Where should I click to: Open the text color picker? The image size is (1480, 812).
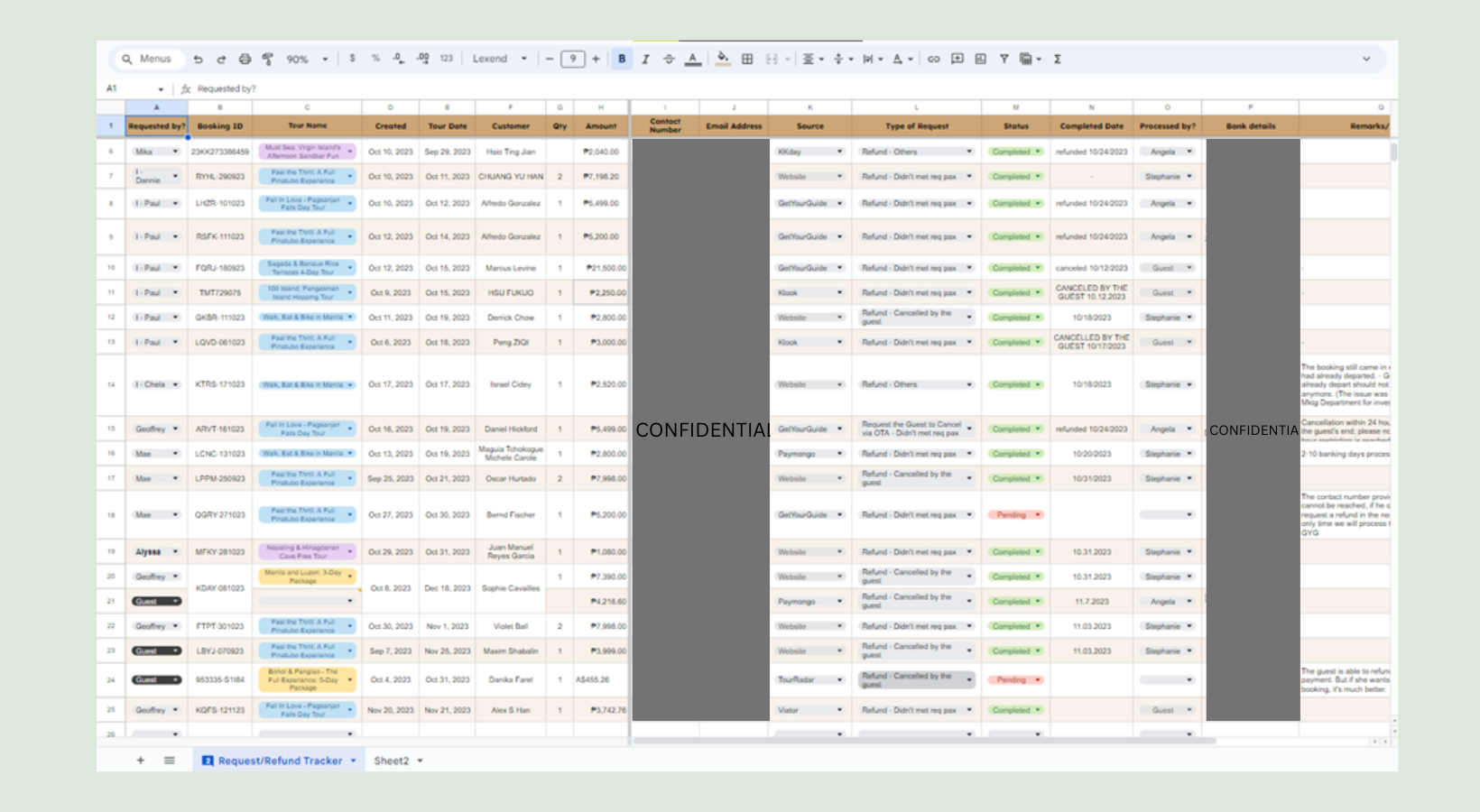coord(692,60)
